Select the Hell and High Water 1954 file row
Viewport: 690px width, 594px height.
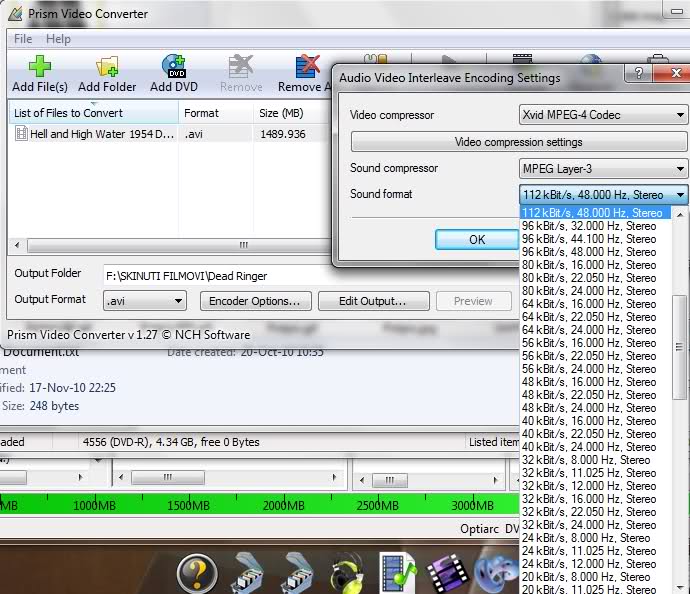pyautogui.click(x=169, y=134)
